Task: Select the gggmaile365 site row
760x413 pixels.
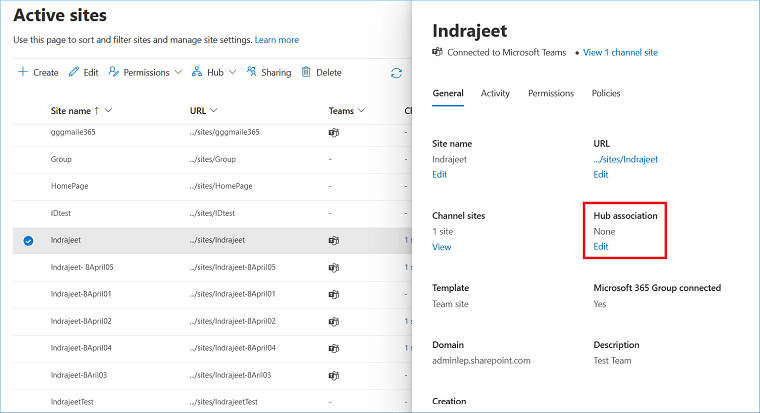Action: (x=212, y=132)
